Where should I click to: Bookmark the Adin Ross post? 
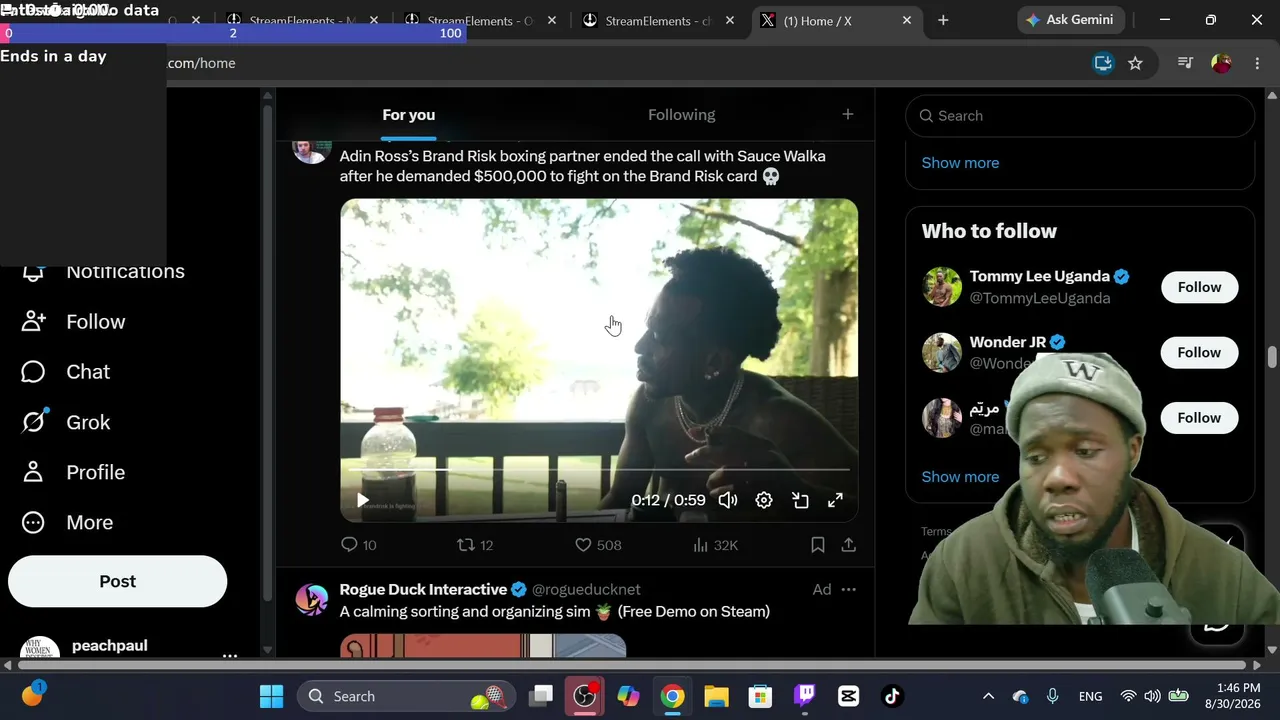[x=818, y=545]
